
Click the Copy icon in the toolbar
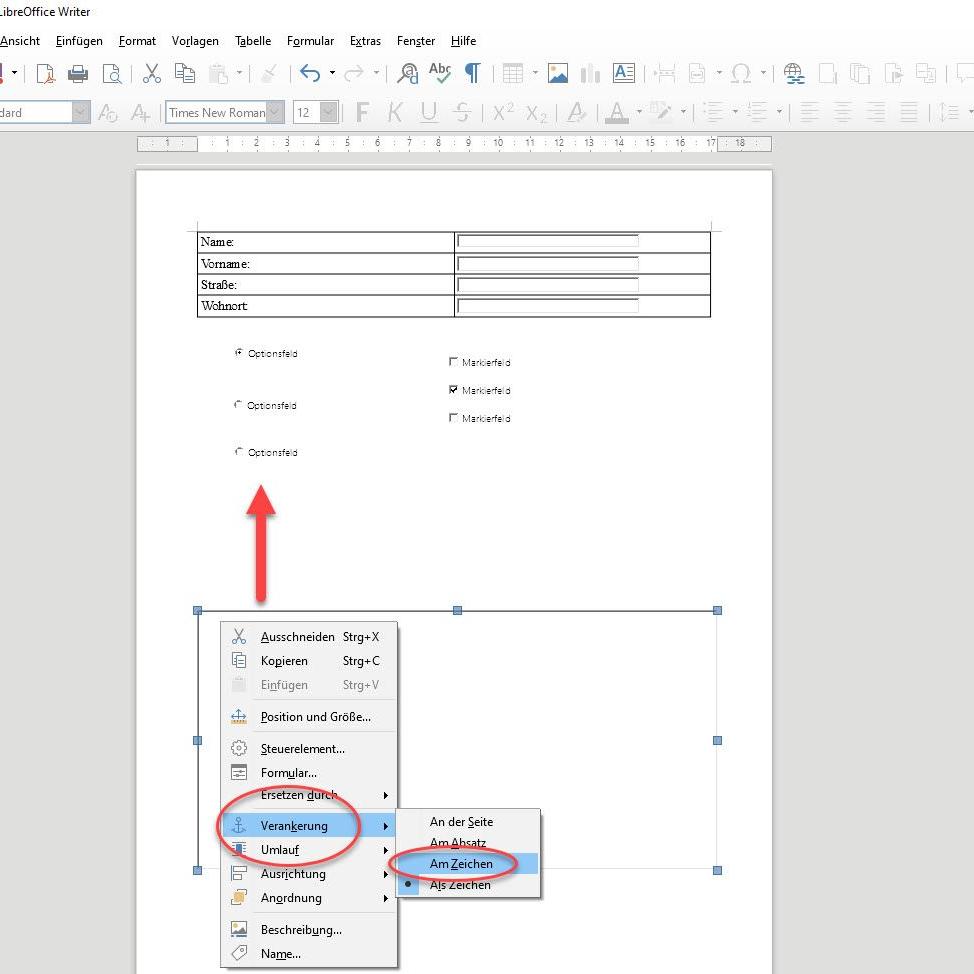tap(184, 73)
